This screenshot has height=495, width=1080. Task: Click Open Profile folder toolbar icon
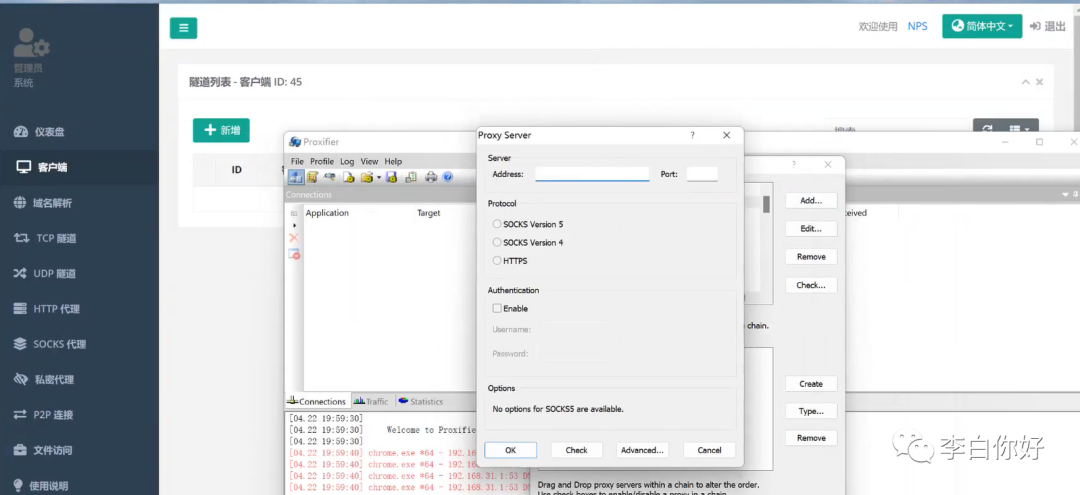366,177
